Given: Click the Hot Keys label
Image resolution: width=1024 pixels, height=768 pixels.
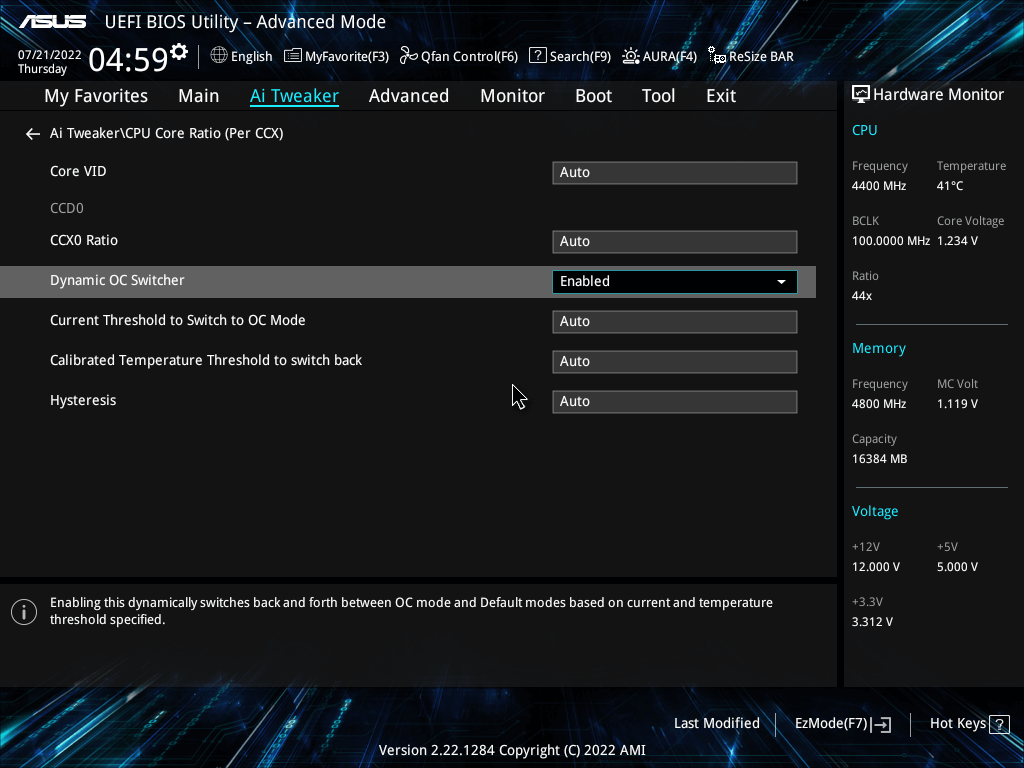Looking at the screenshot, I should click(958, 724).
